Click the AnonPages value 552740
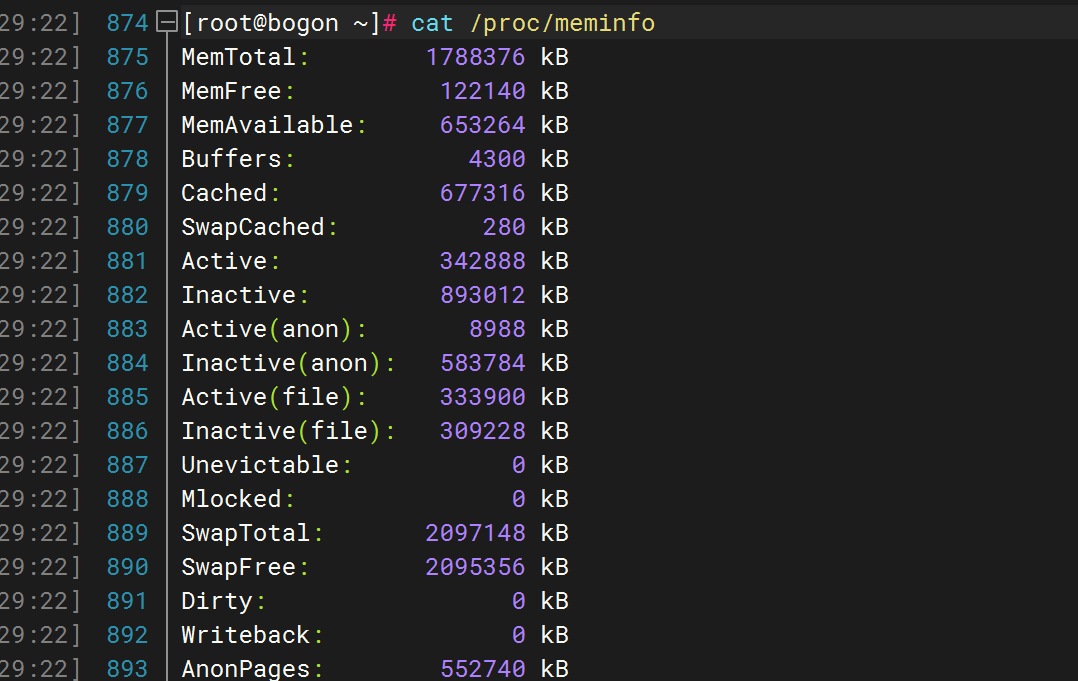Screen dimensions: 1078x681 coord(483,668)
